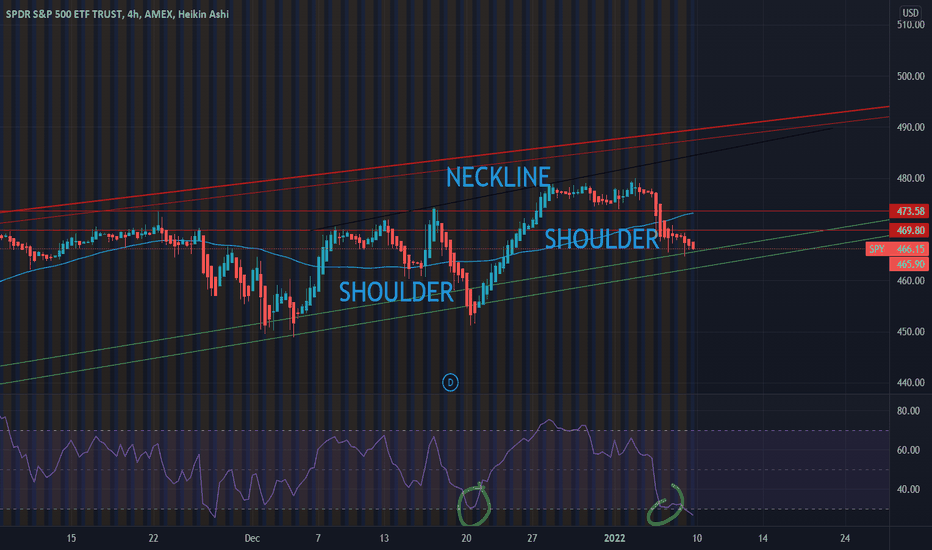Click the 450.00 price axis label
This screenshot has width=932, height=550.
(x=910, y=332)
